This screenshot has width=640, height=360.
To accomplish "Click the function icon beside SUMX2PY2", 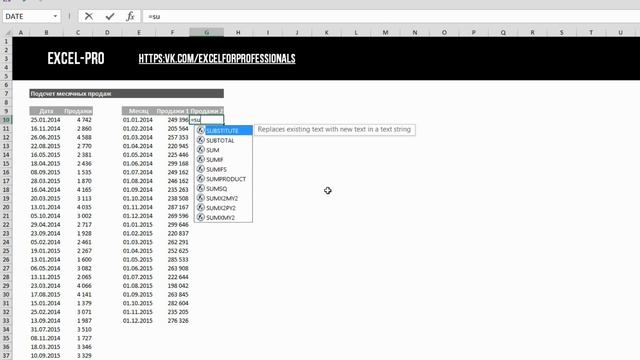I will [x=200, y=208].
